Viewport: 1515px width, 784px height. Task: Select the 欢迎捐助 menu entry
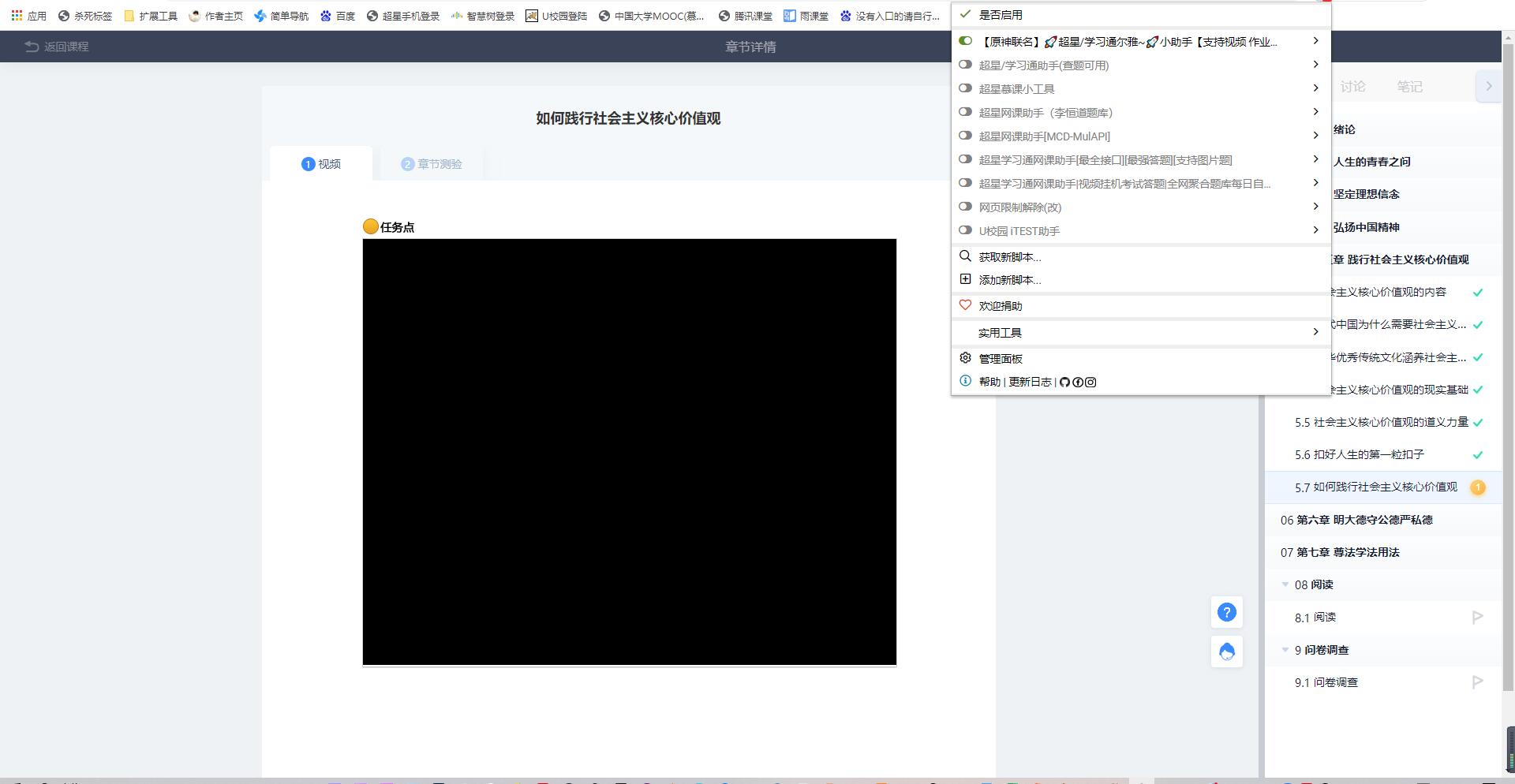1141,306
